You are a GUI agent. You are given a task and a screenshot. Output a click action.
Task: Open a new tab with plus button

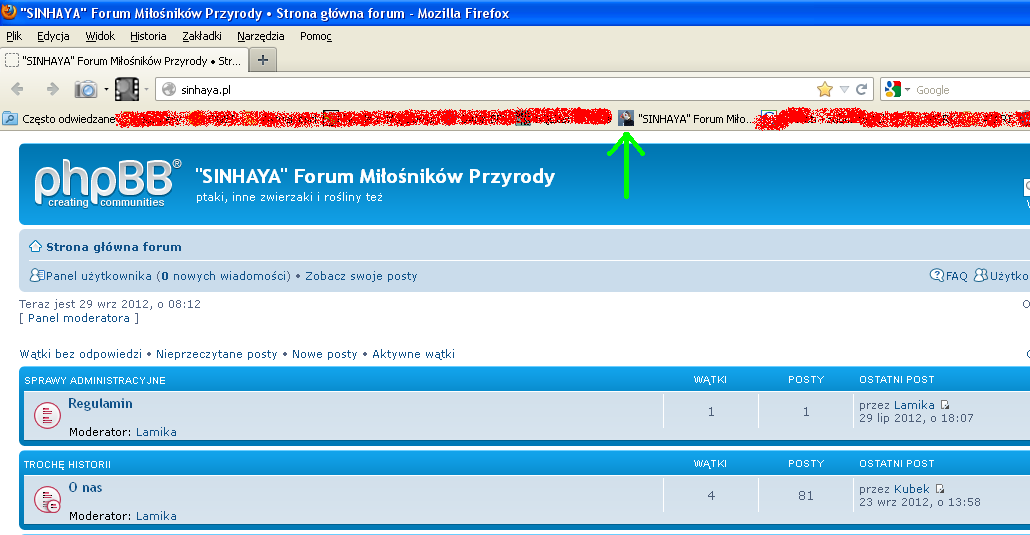coord(263,60)
